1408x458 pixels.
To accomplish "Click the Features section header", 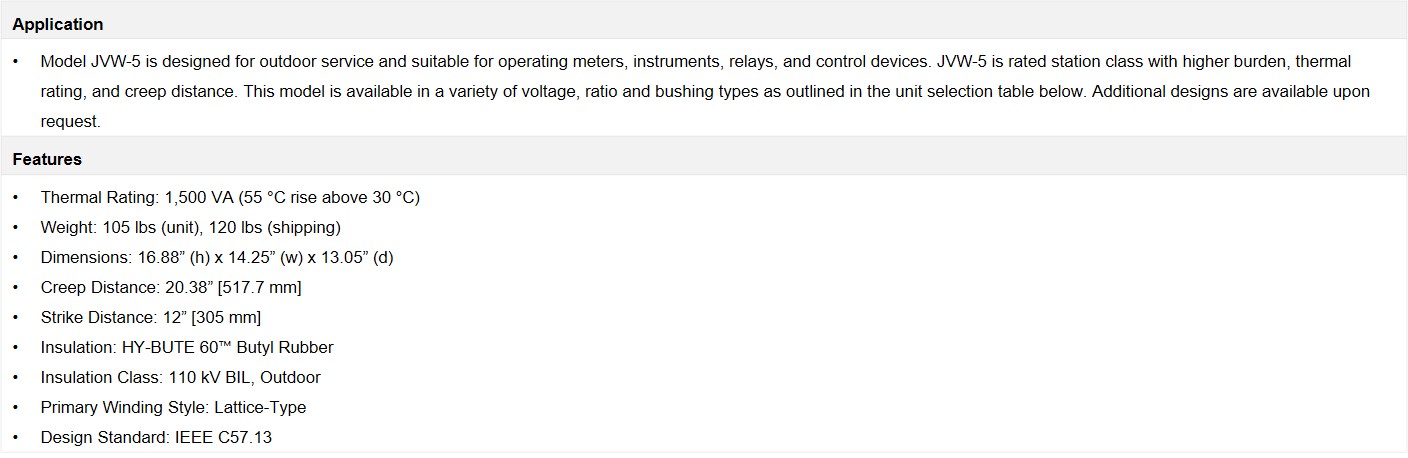I will (x=47, y=159).
